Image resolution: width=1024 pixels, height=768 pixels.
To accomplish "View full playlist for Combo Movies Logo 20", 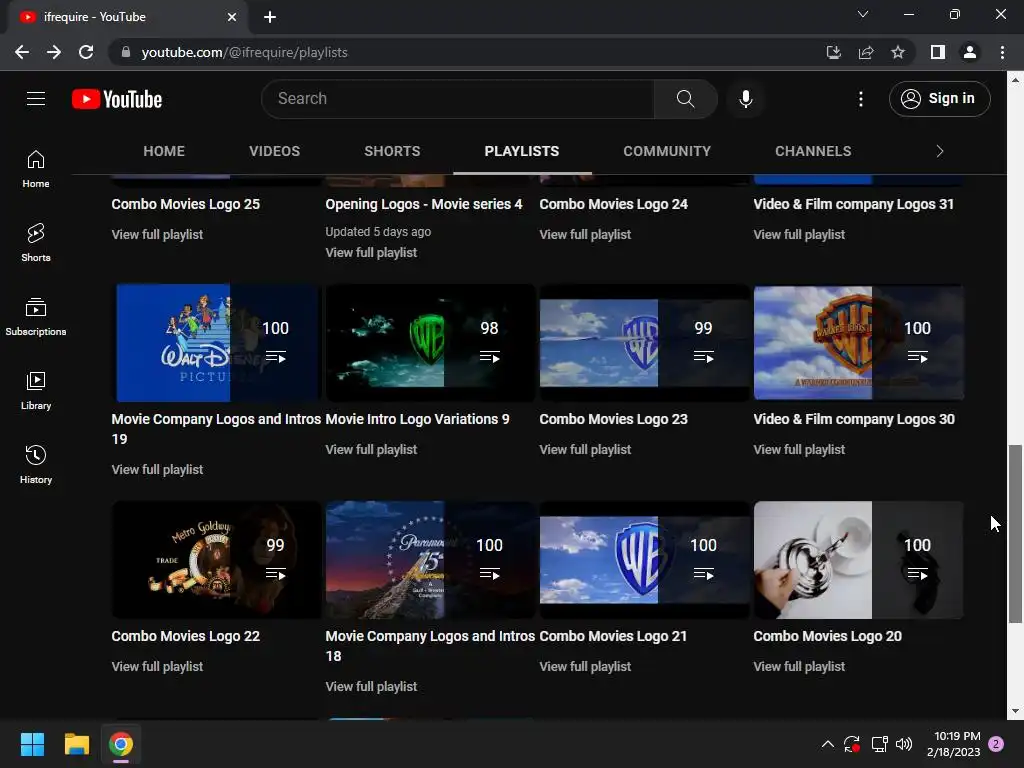I will tap(799, 667).
